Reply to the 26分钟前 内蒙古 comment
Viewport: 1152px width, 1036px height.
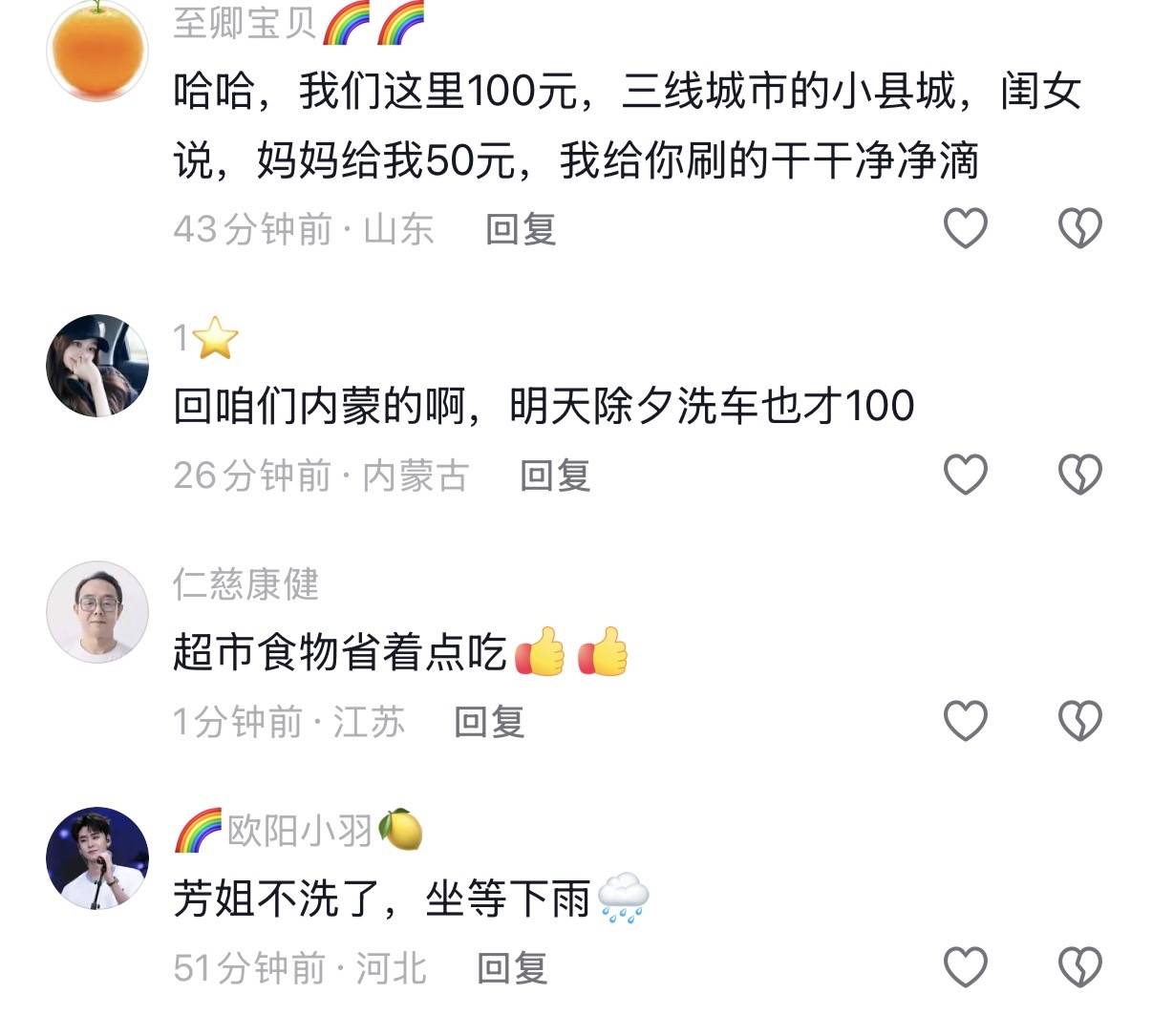[555, 476]
